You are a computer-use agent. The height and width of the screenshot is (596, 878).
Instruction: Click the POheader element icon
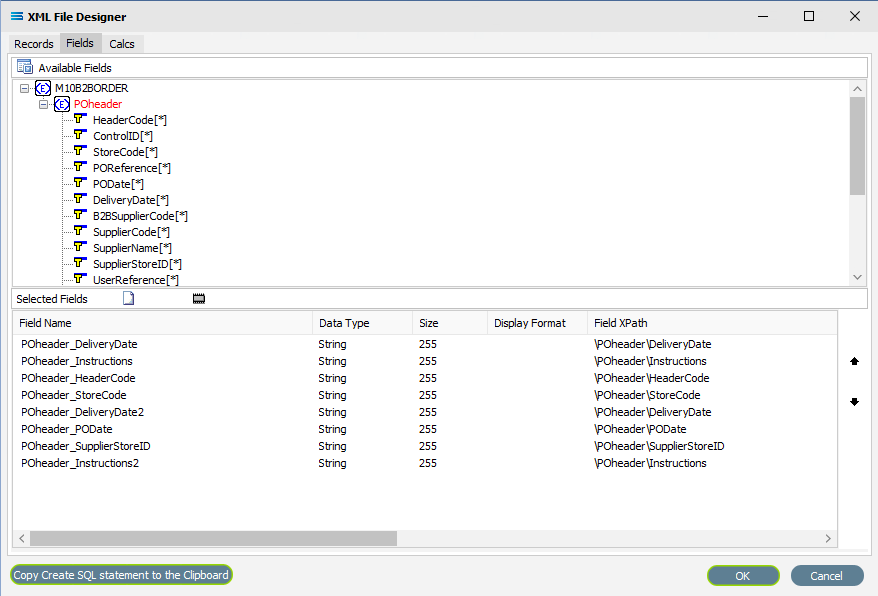tap(62, 104)
